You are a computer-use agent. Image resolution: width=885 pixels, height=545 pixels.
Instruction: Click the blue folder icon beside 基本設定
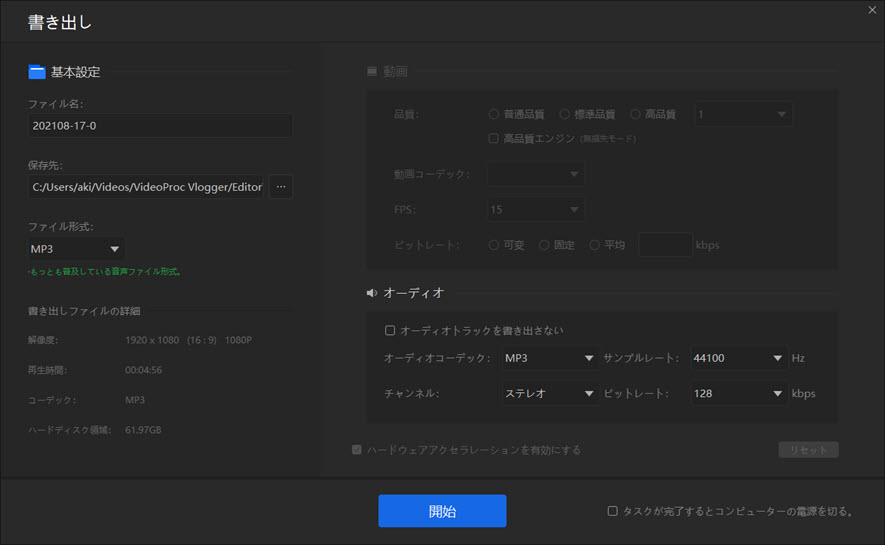(x=37, y=72)
